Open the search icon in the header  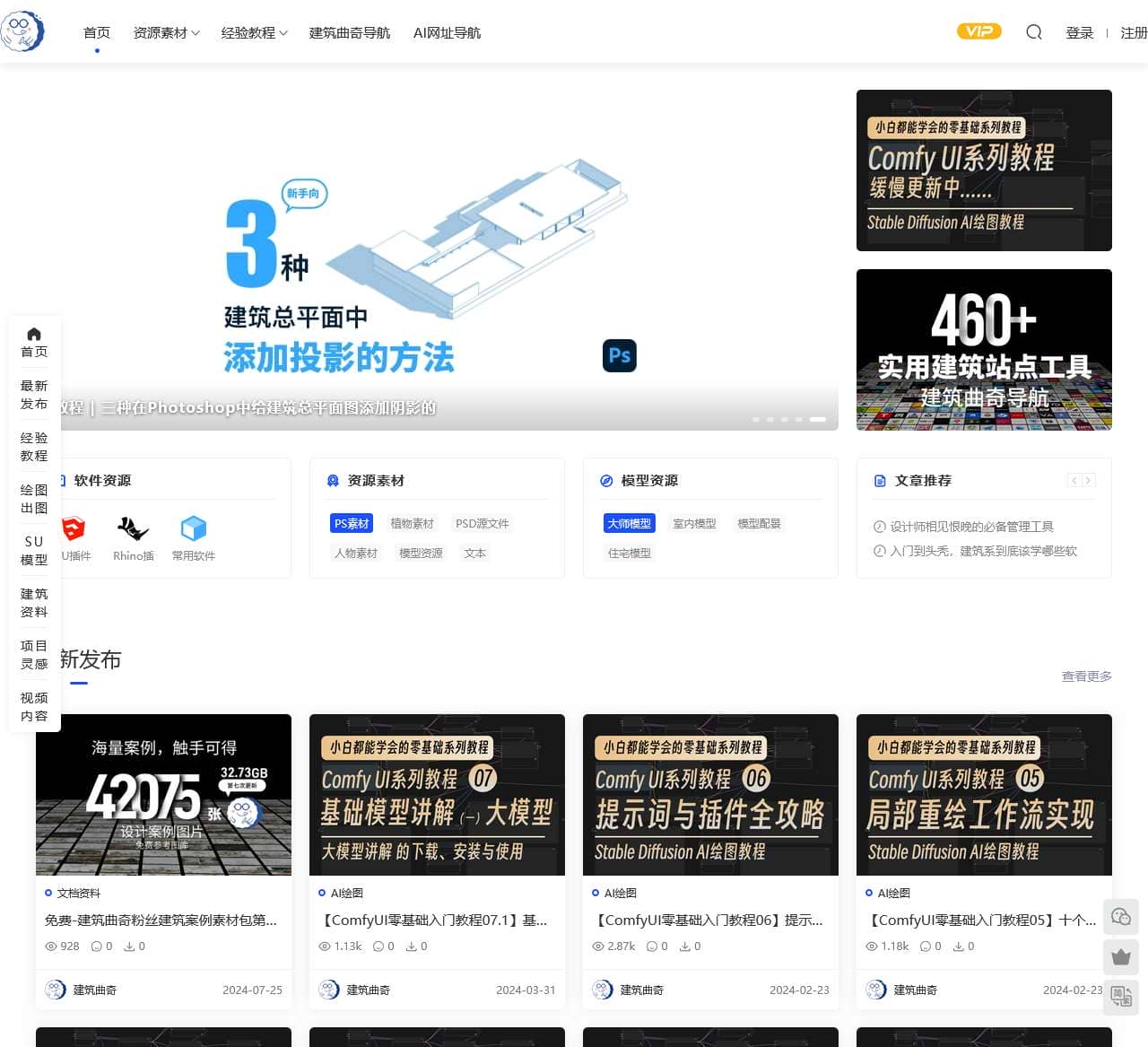point(1034,32)
